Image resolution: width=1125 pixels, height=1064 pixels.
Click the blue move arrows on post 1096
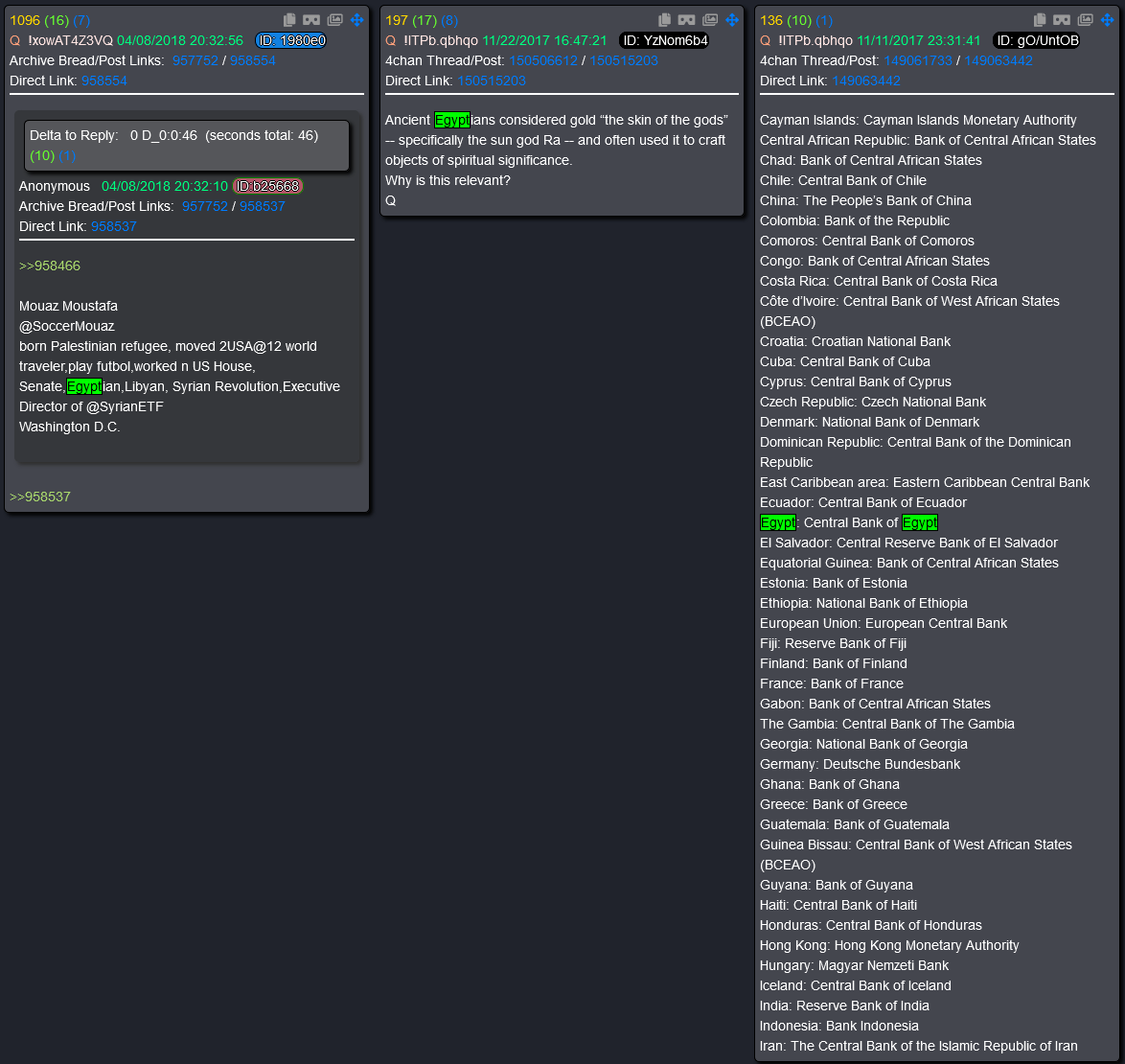[x=356, y=20]
